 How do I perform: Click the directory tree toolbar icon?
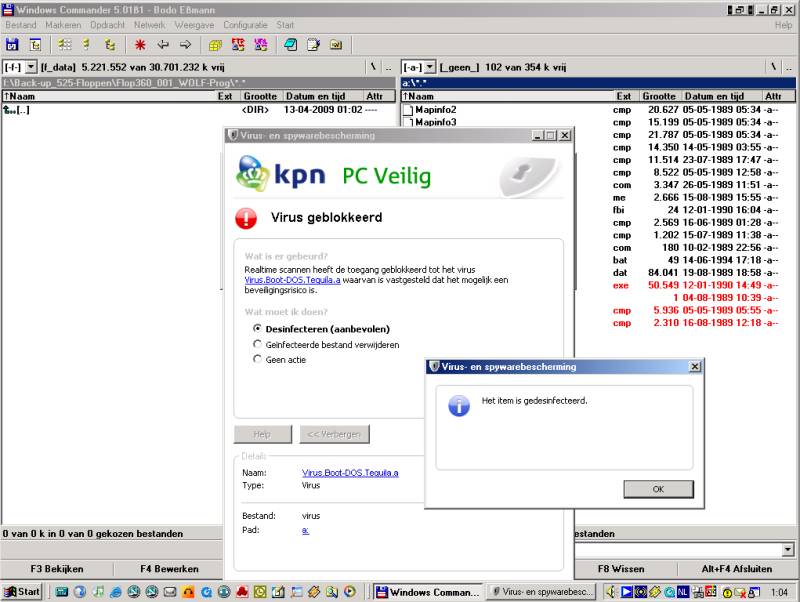35,45
